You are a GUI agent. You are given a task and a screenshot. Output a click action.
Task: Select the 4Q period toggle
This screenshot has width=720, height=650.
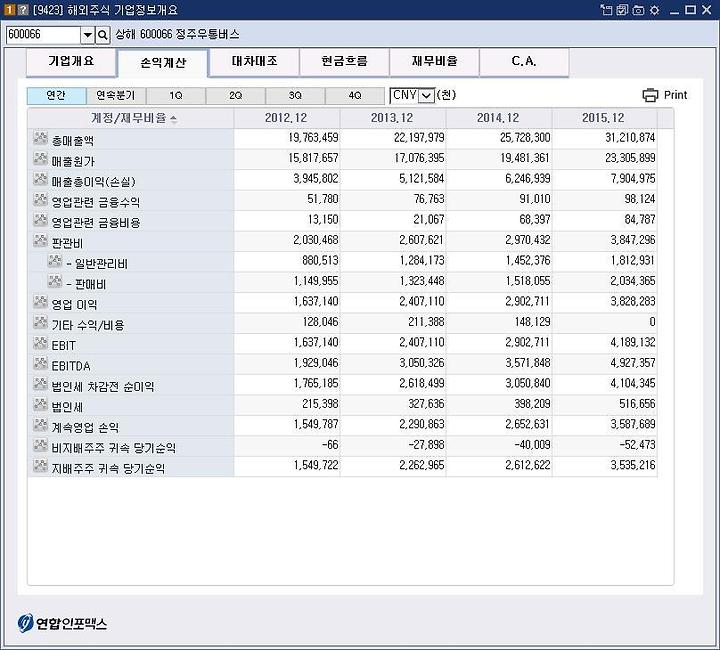(355, 95)
